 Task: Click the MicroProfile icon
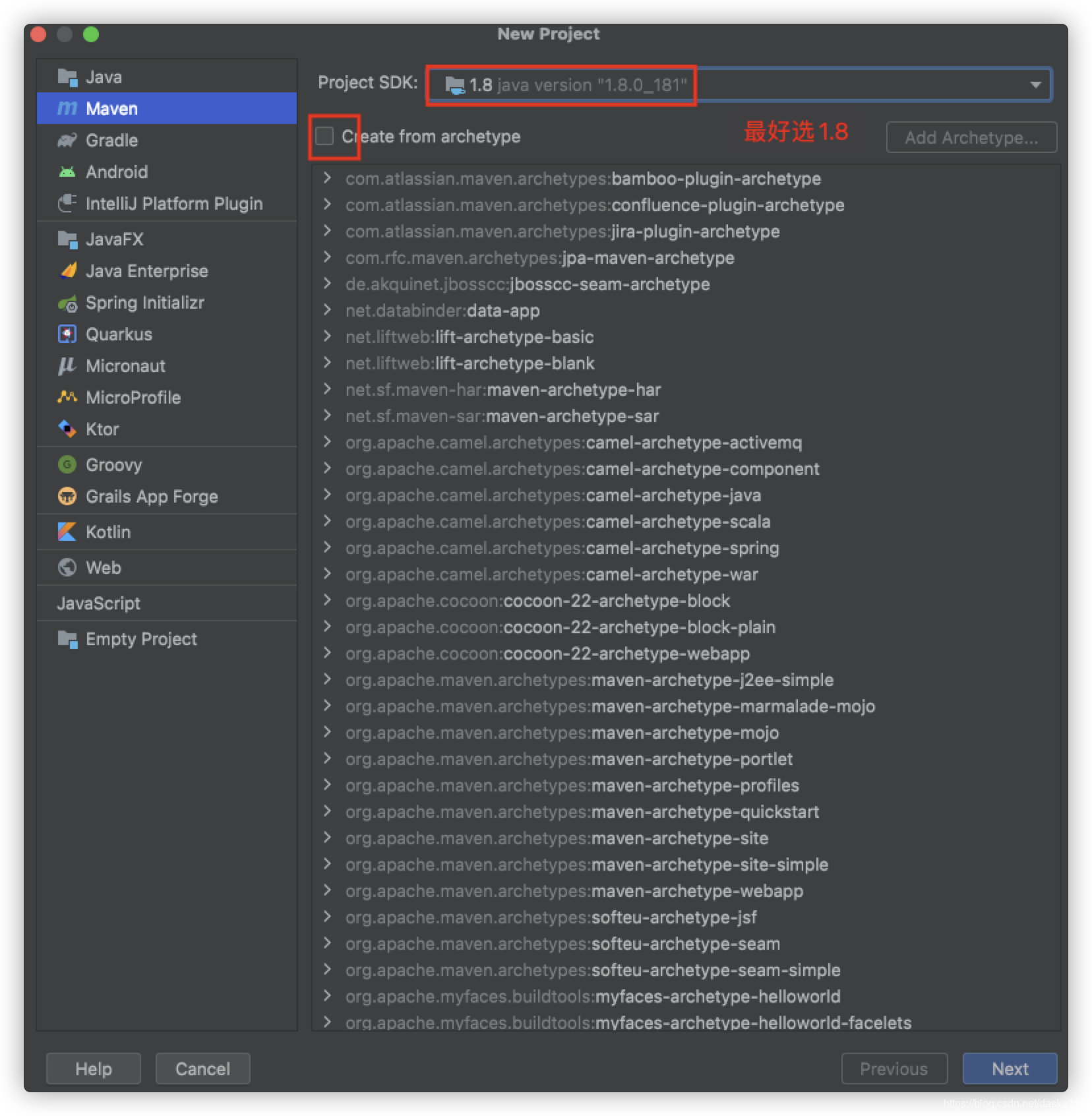pyautogui.click(x=67, y=397)
